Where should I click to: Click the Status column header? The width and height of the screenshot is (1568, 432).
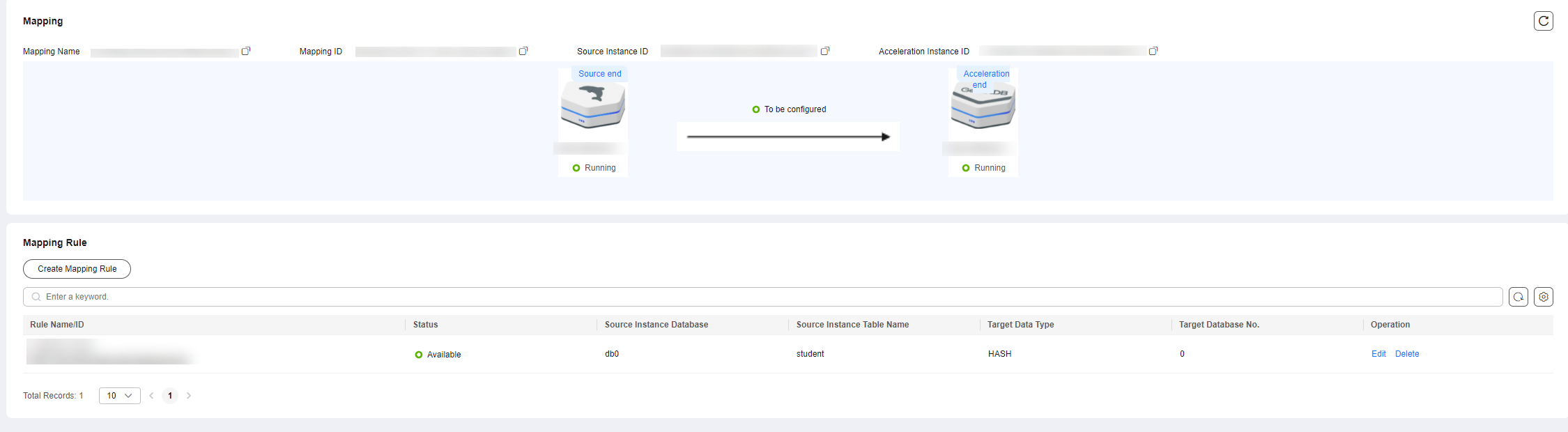coord(425,325)
